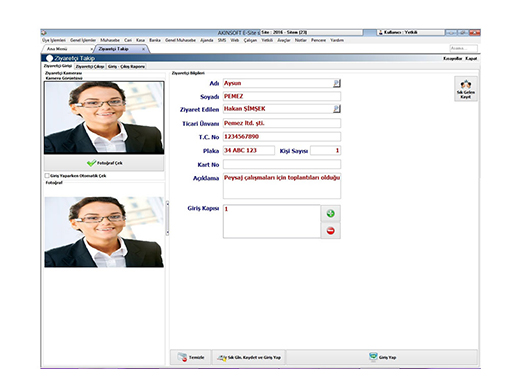Viewport: 510px width, 380px height.
Task: Click the Plaka input field
Action: pyautogui.click(x=249, y=151)
